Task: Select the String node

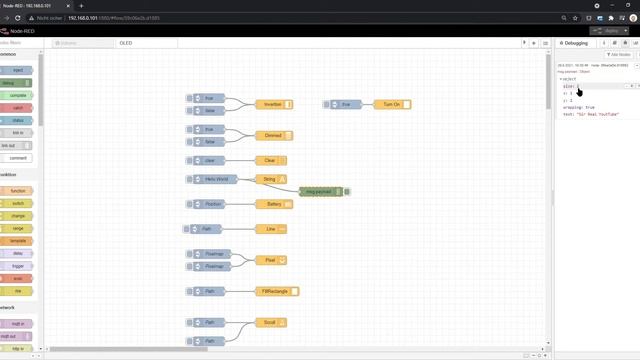Action: tap(270, 179)
